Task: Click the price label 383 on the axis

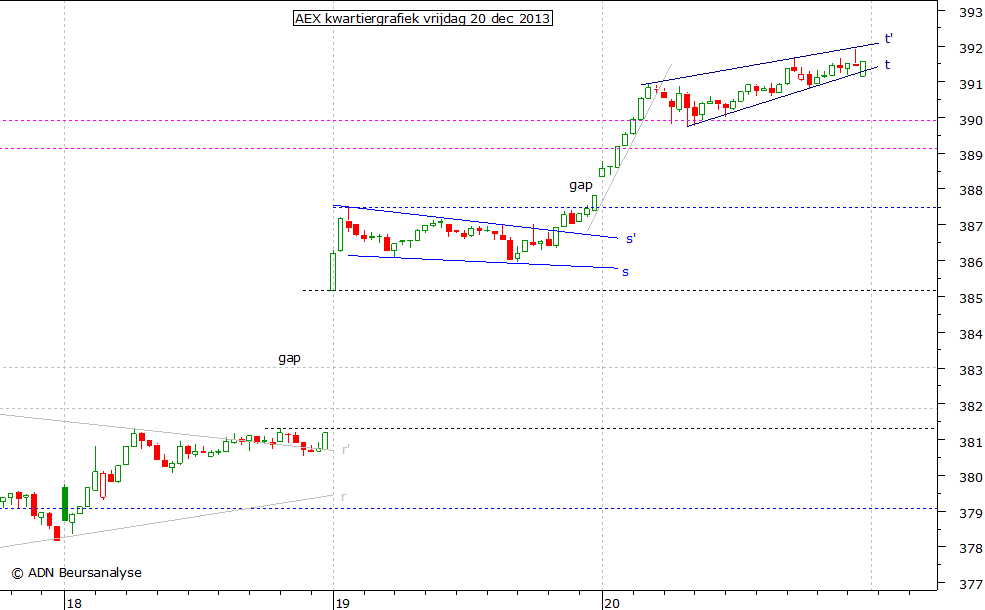Action: (x=971, y=370)
